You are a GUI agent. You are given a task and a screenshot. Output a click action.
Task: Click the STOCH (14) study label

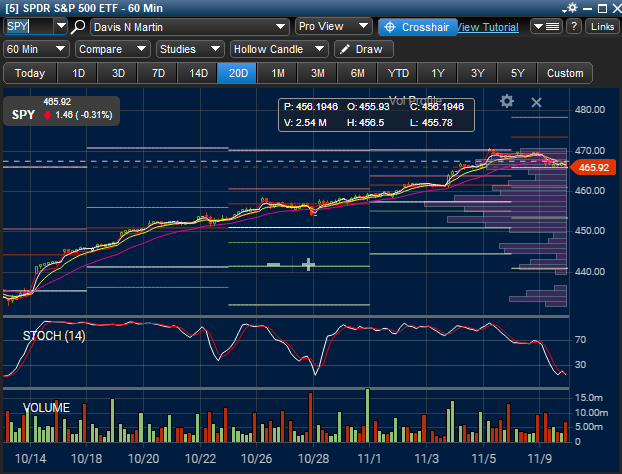(54, 336)
